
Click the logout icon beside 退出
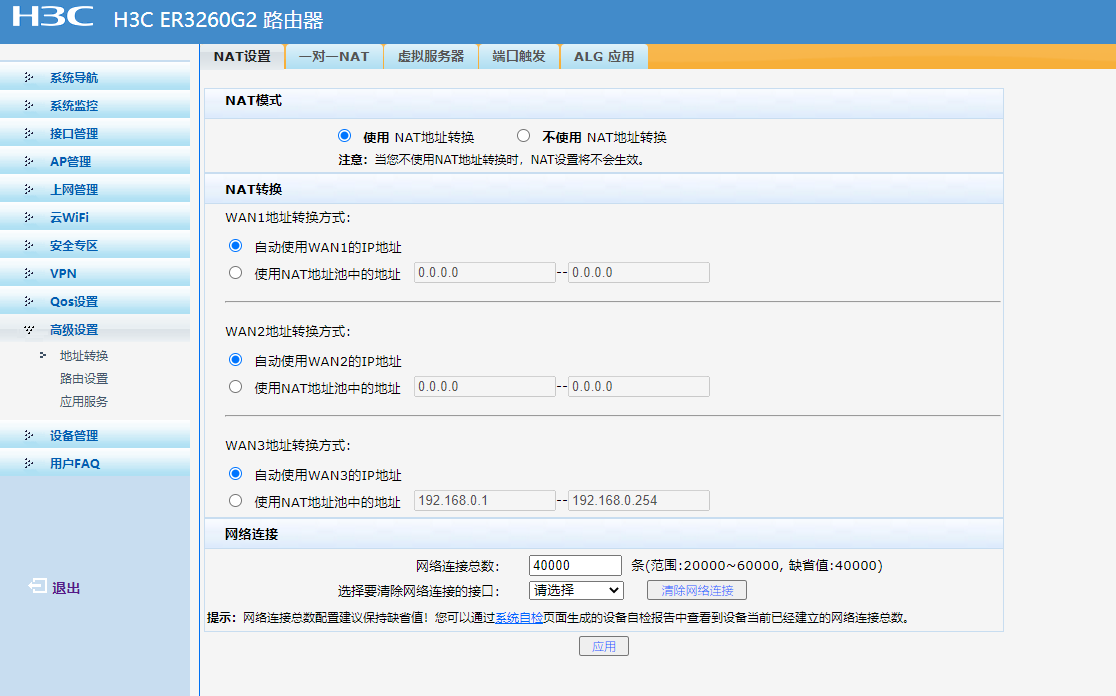point(37,587)
